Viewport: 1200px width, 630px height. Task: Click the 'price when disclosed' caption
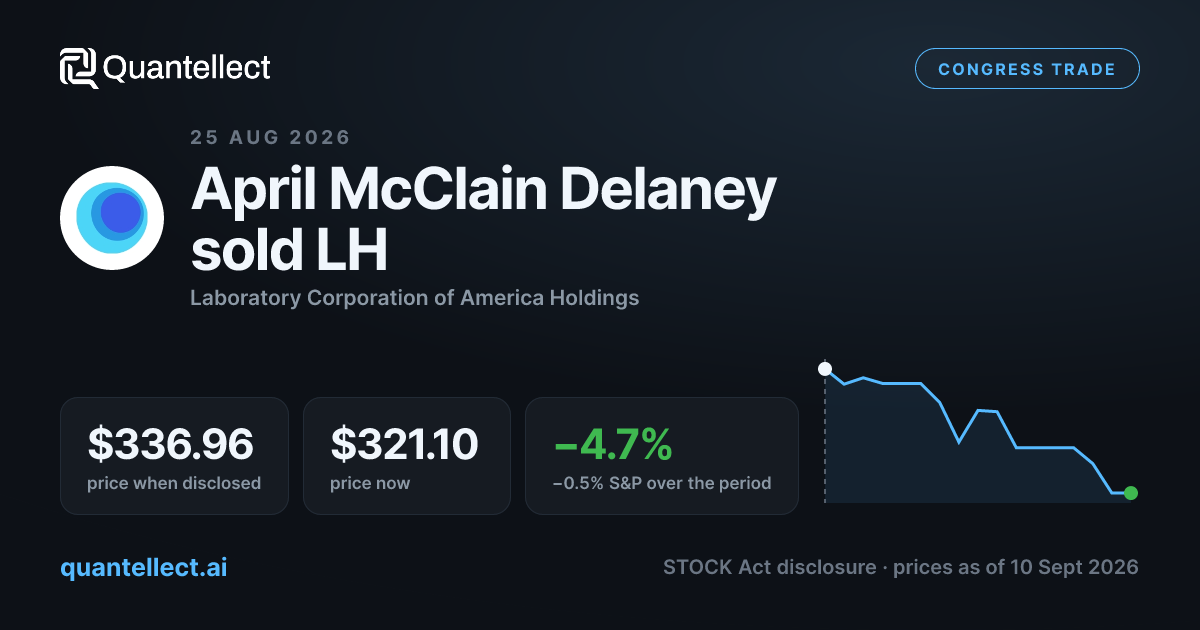[x=174, y=483]
